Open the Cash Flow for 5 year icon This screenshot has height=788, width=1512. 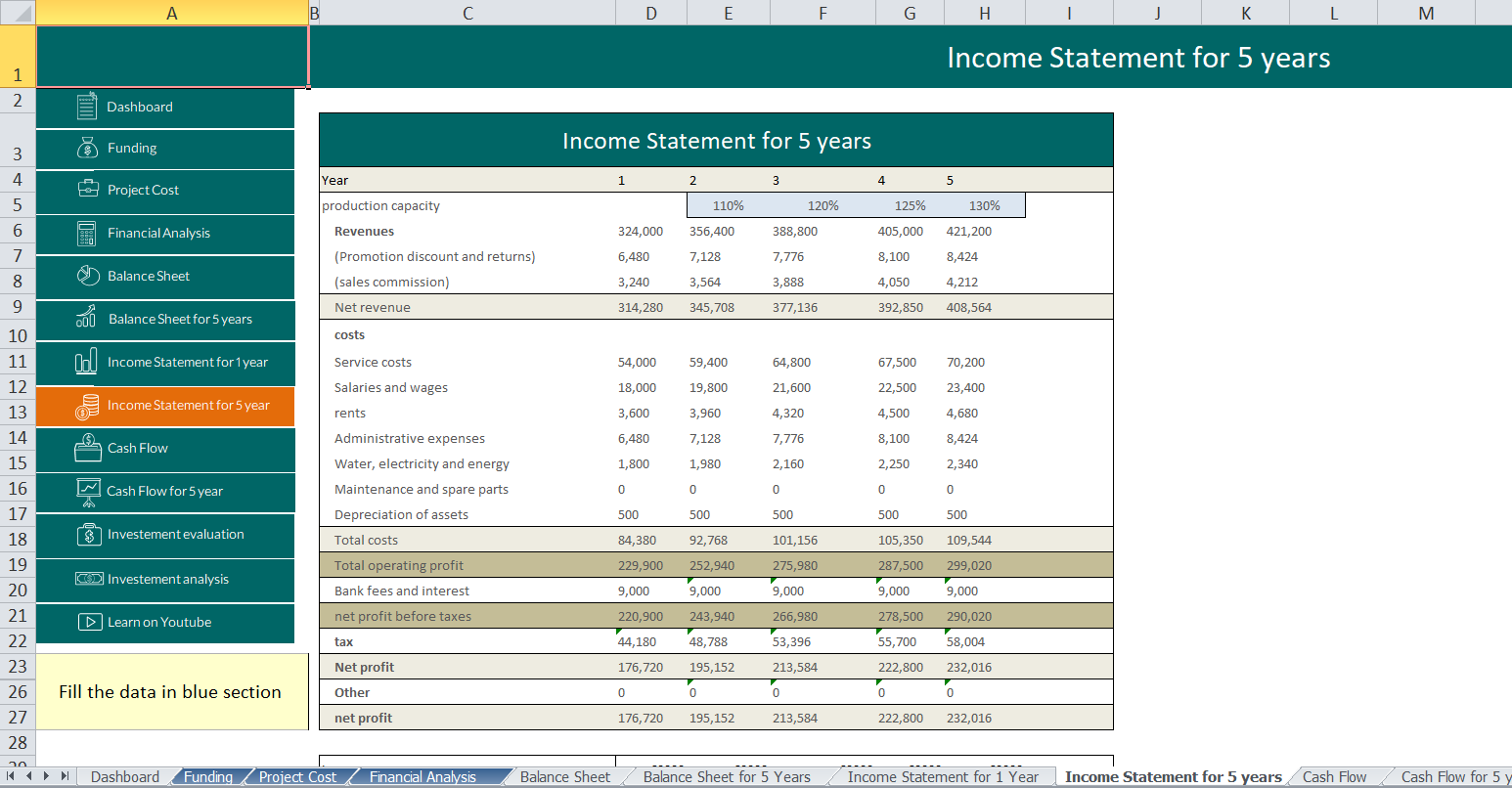click(89, 491)
